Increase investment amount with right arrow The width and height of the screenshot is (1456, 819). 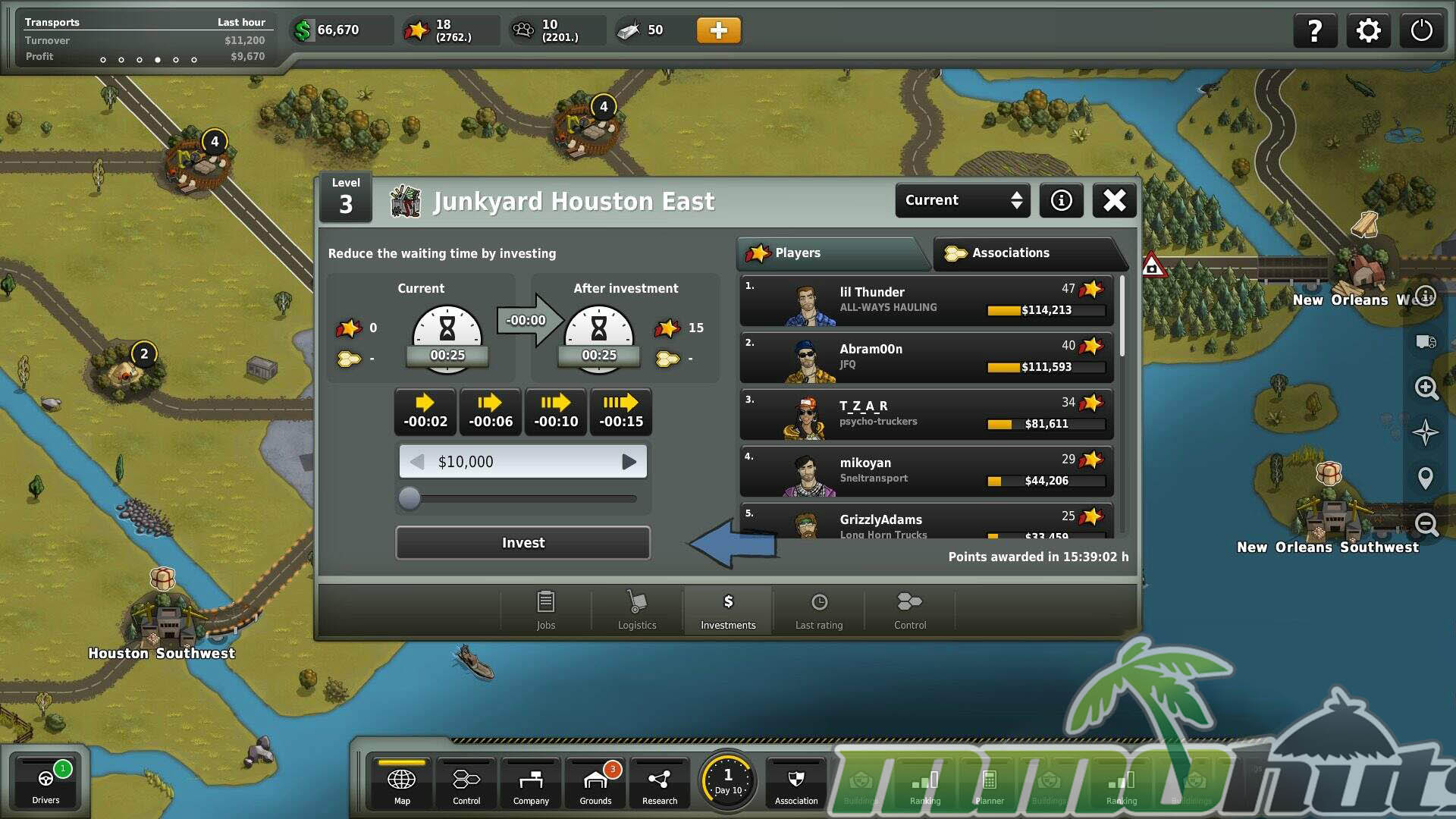629,462
